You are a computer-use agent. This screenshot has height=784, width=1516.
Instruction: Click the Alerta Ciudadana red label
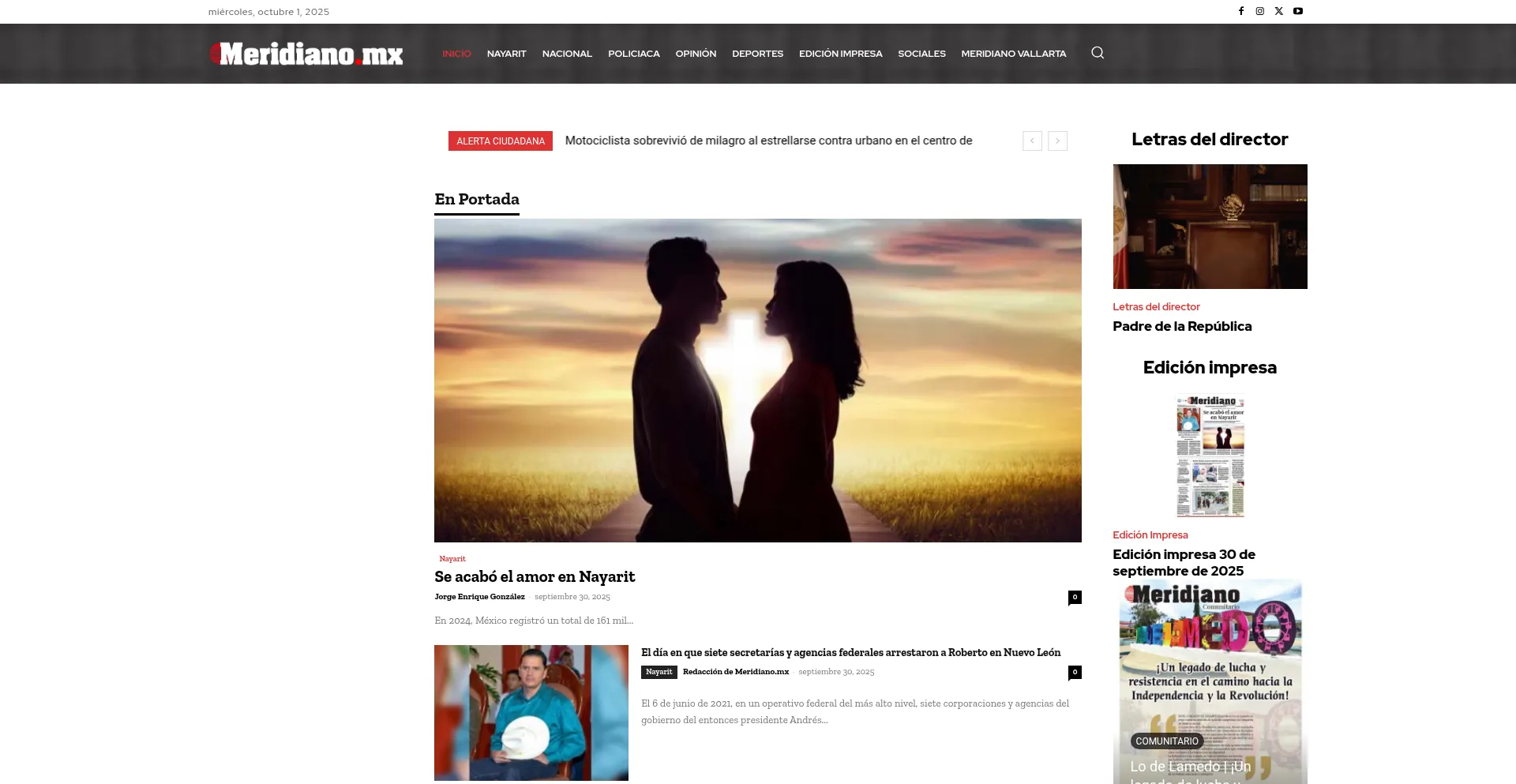point(501,141)
